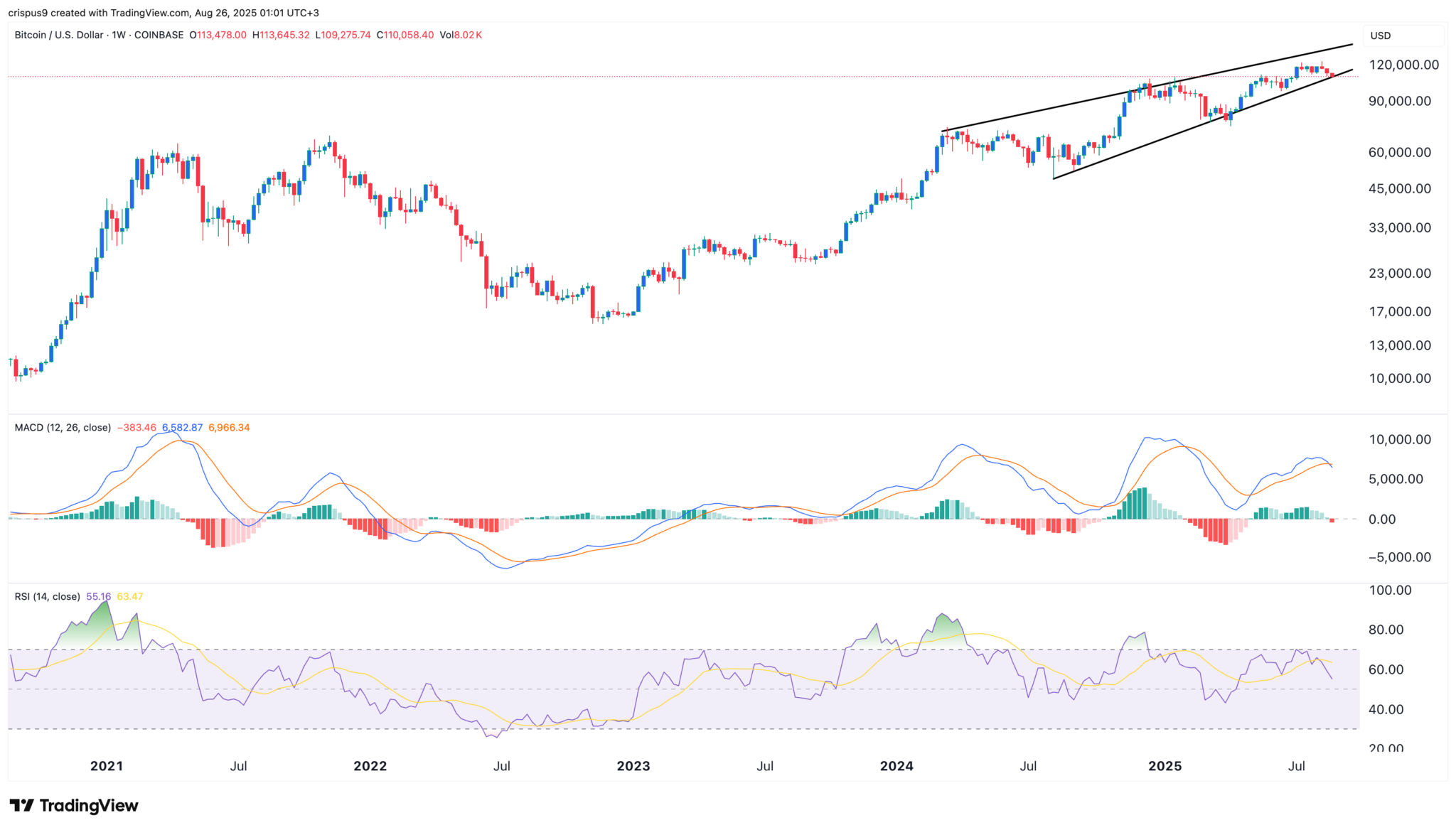The image size is (1456, 830).
Task: Click the close price C110,058.40 readout
Action: point(405,35)
